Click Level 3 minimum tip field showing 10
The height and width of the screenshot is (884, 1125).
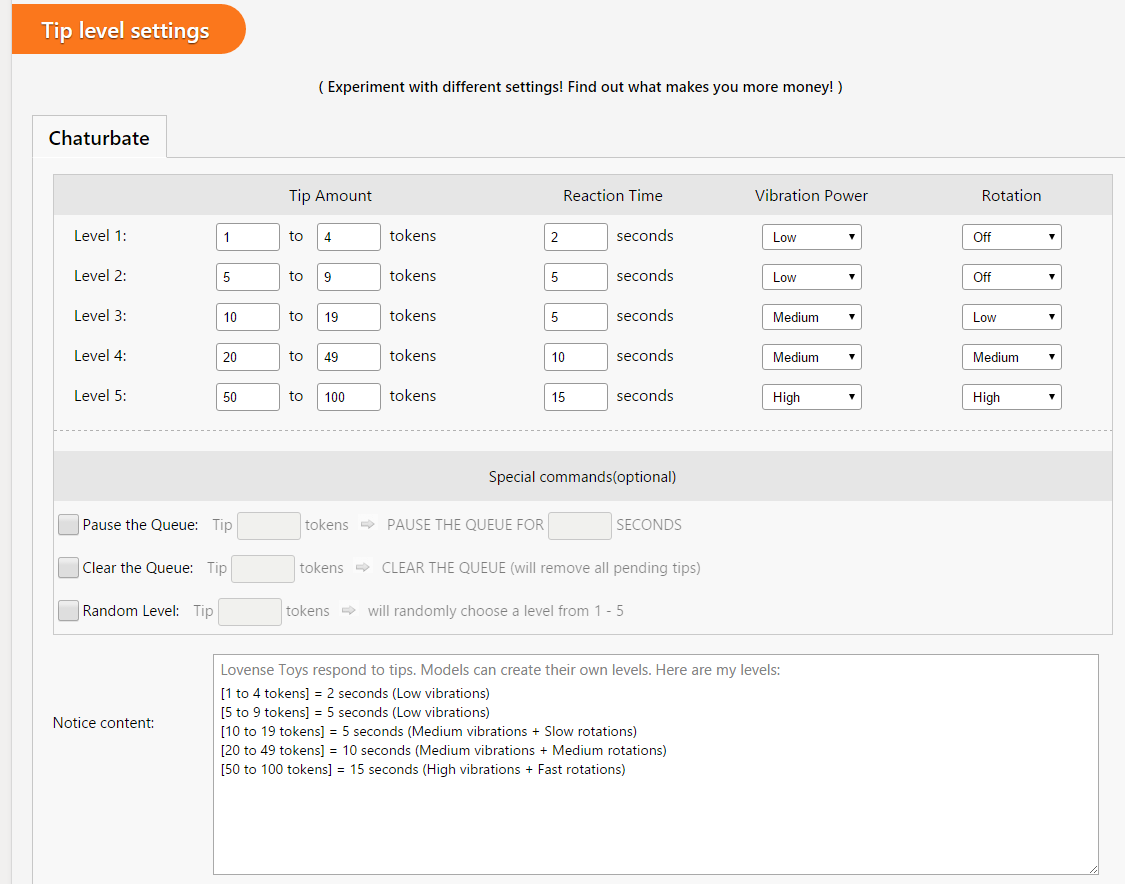248,317
